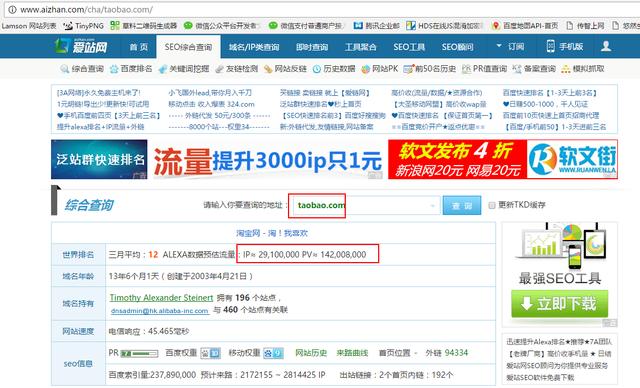Open the user account icon in navbar
The height and width of the screenshot is (388, 640).
(606, 46)
